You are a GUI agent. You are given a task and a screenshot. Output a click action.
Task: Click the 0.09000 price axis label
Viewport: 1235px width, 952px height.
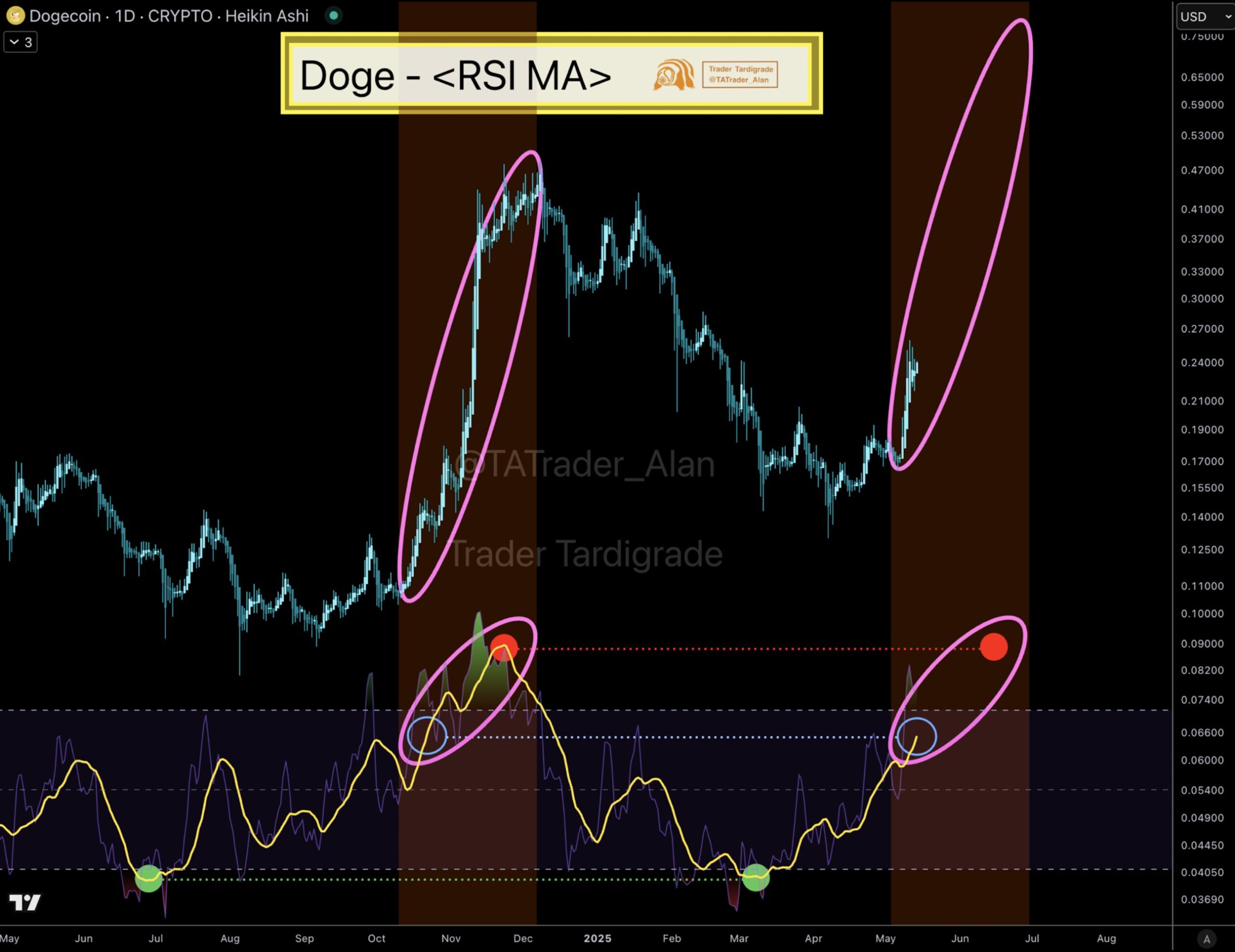(1202, 644)
